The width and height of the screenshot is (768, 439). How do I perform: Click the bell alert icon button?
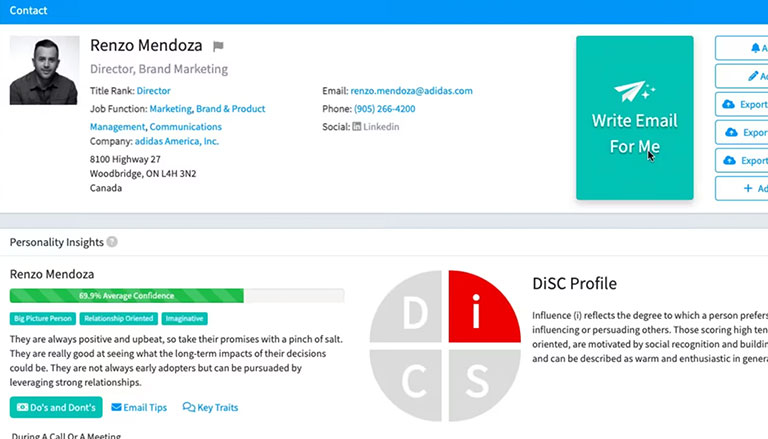[755, 48]
